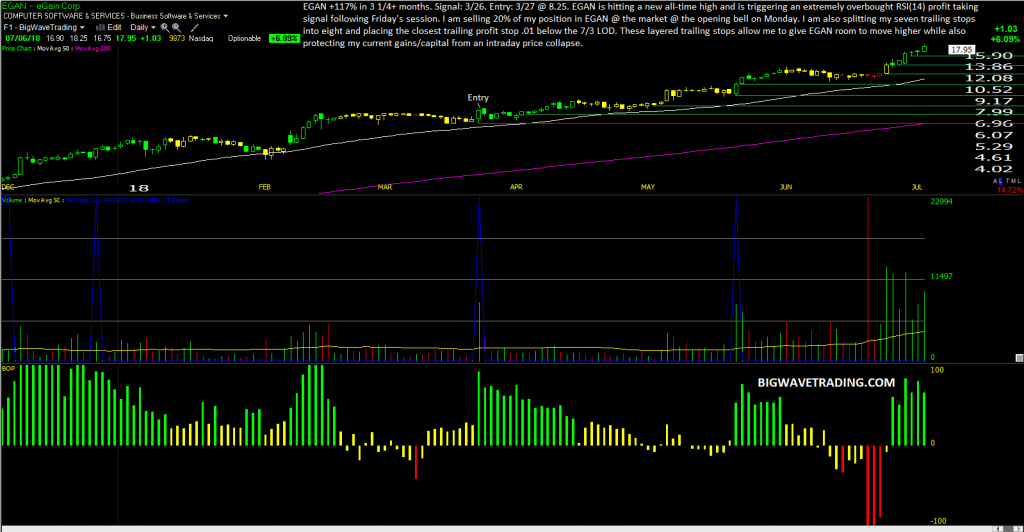This screenshot has width=1024, height=532.
Task: Click the 4.02 price axis label
Action: (993, 169)
